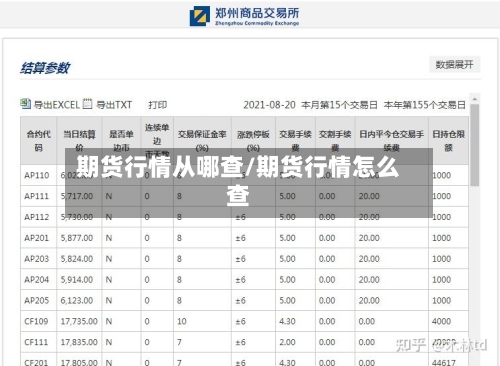
Task: Select contract code AP204
Action: coord(37,279)
